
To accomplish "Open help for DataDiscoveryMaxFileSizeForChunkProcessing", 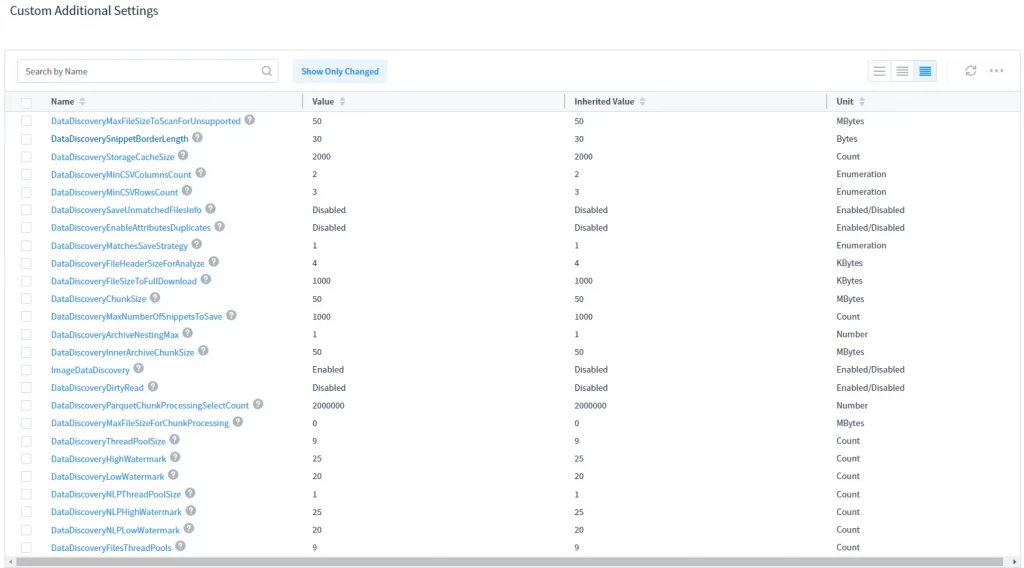I will [x=238, y=422].
